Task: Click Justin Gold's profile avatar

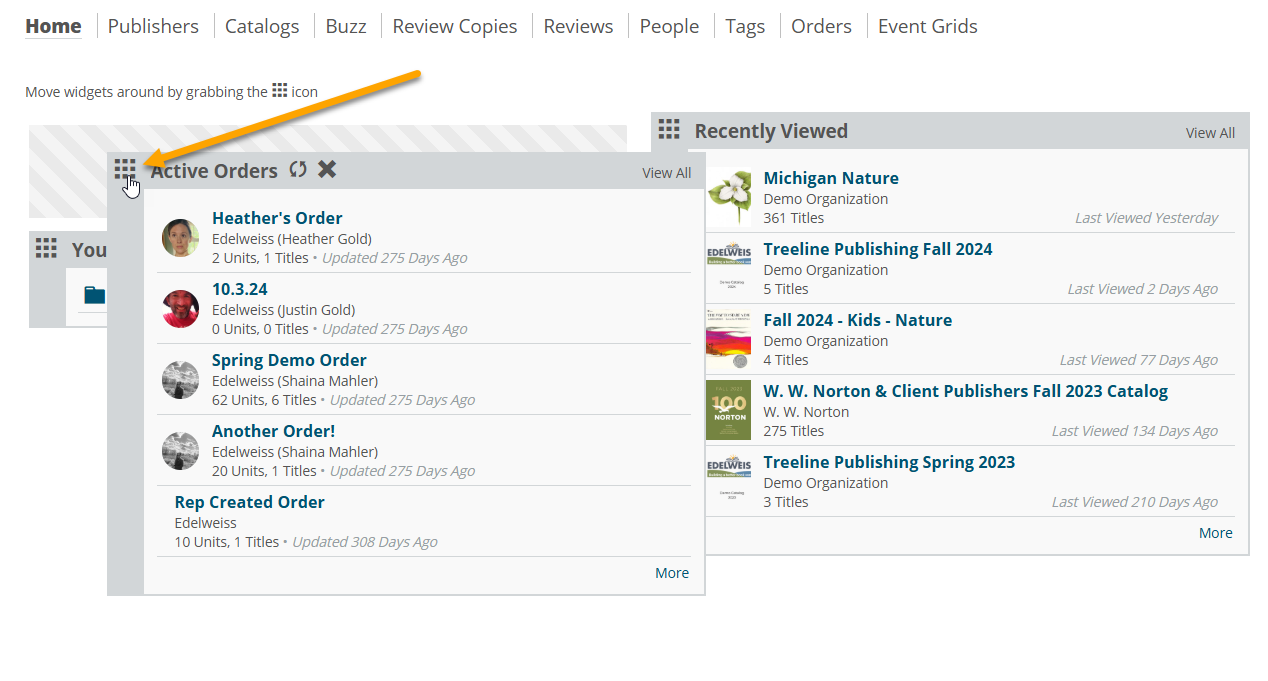Action: (x=181, y=309)
